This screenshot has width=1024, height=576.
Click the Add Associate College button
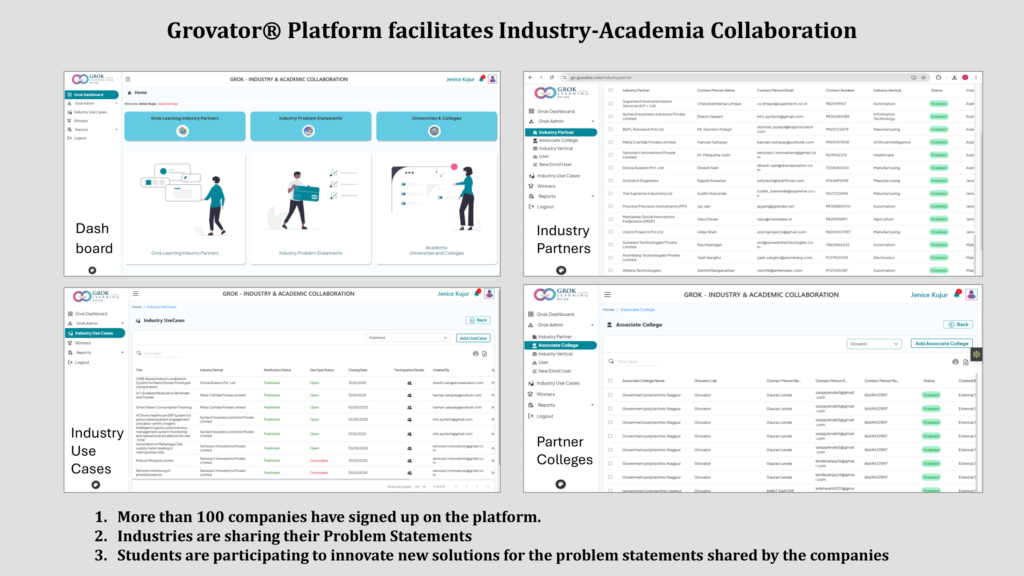(x=941, y=344)
